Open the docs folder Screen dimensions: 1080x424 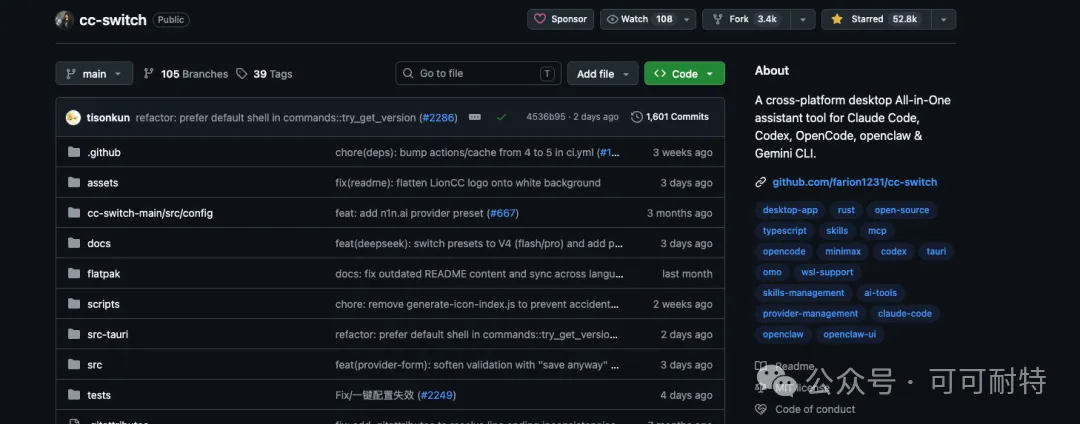point(99,244)
